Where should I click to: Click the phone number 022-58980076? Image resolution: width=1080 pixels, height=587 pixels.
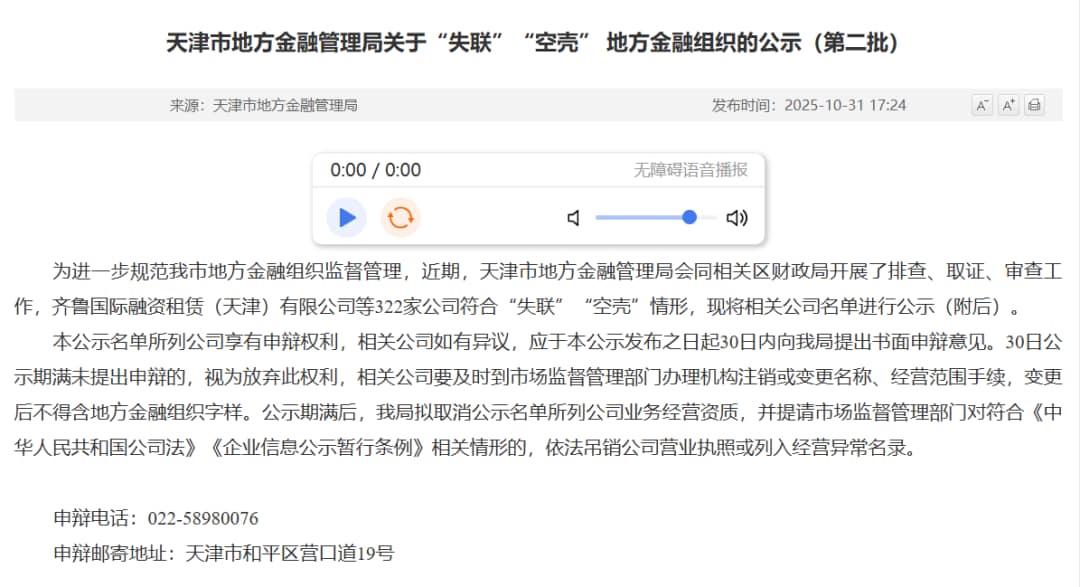[207, 518]
